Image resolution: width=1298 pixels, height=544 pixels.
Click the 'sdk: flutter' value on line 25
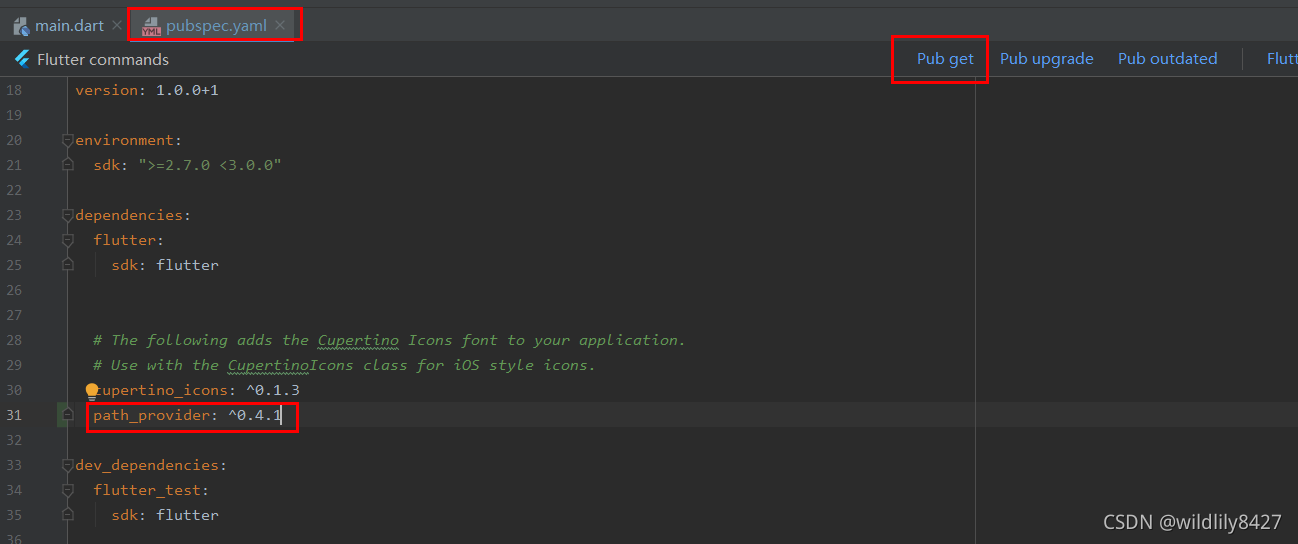pos(165,265)
